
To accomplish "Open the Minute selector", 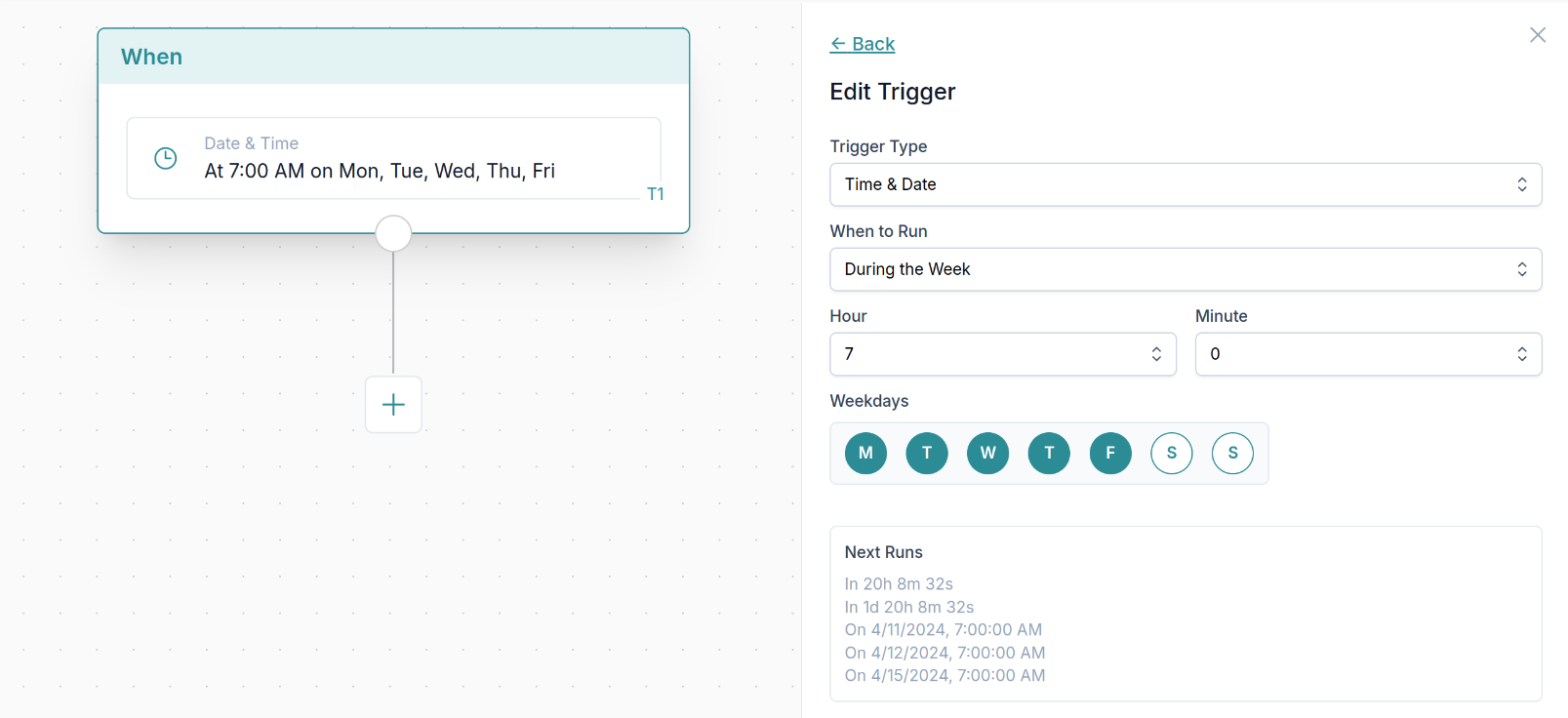I will click(x=1367, y=354).
